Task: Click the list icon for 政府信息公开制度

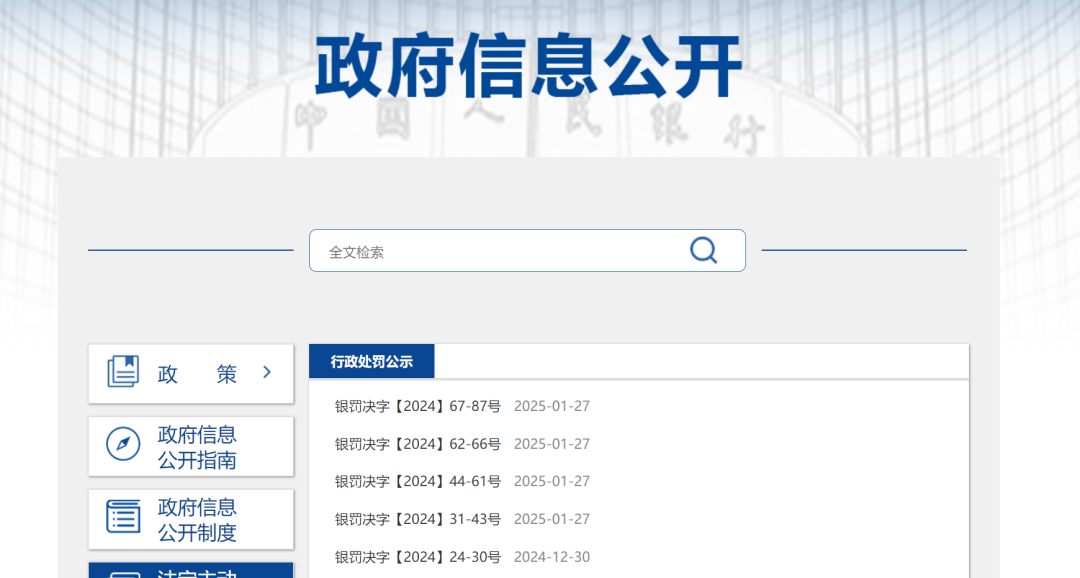Action: 123,517
